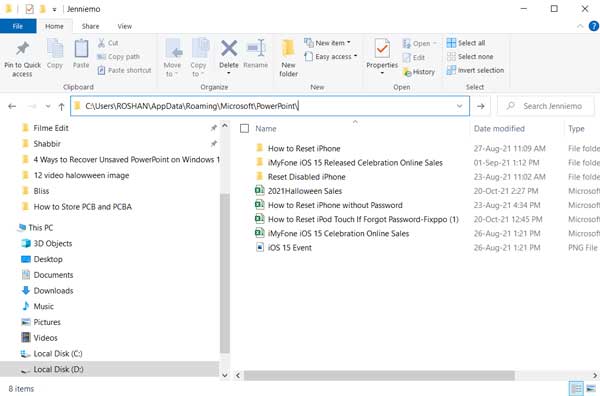This screenshot has height=396, width=600.
Task: Switch to the Home tab
Action: (54, 26)
